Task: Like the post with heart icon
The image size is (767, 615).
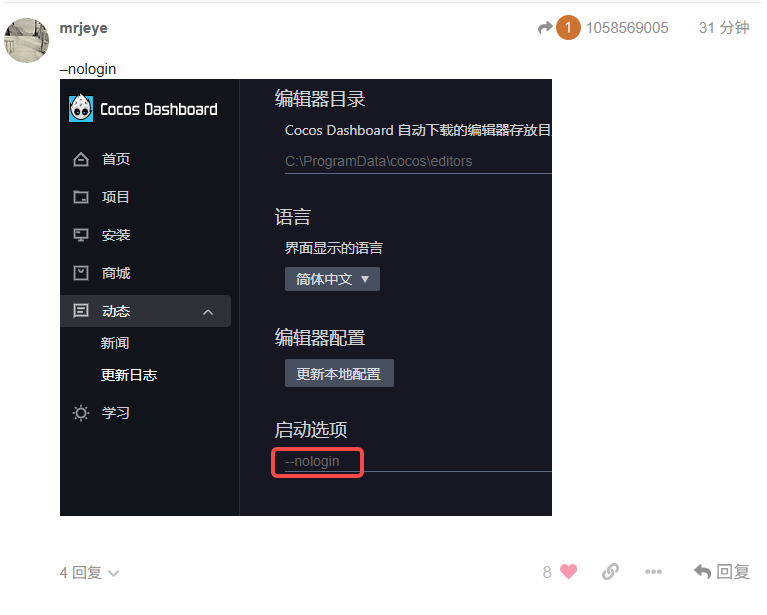Action: pos(568,571)
